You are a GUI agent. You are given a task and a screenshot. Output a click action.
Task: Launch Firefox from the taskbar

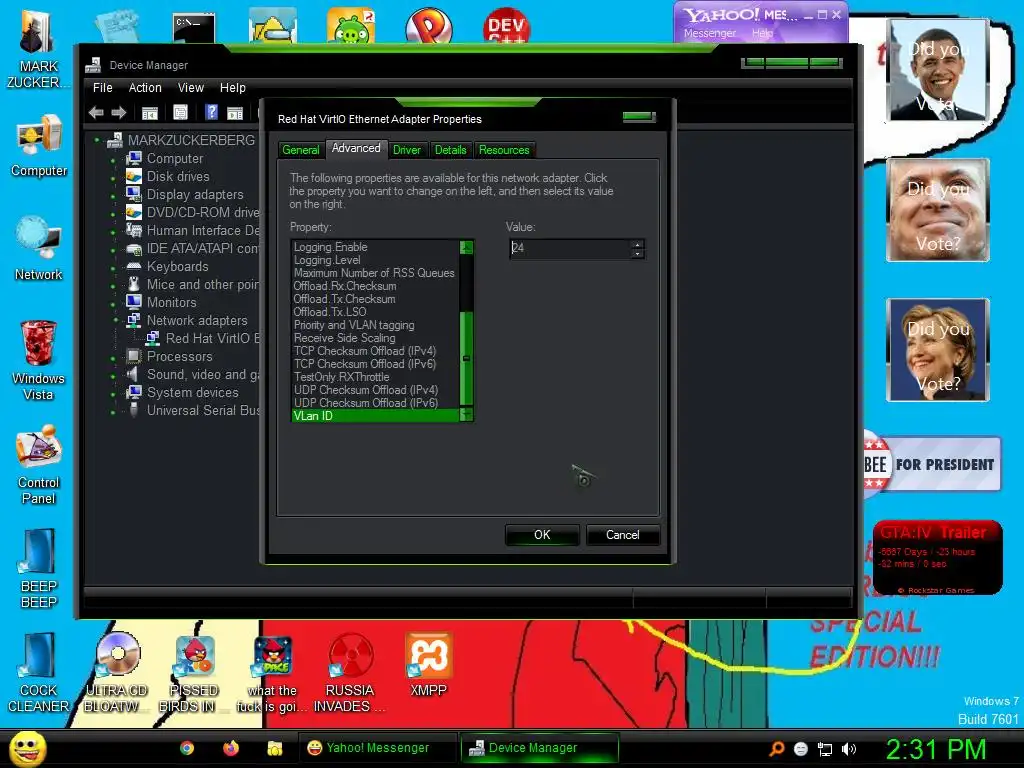231,748
